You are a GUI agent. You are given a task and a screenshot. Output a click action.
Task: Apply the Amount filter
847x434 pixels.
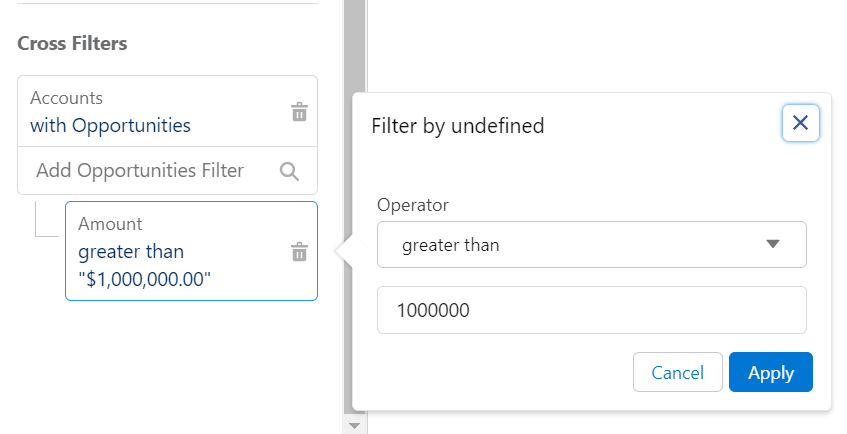(x=771, y=372)
